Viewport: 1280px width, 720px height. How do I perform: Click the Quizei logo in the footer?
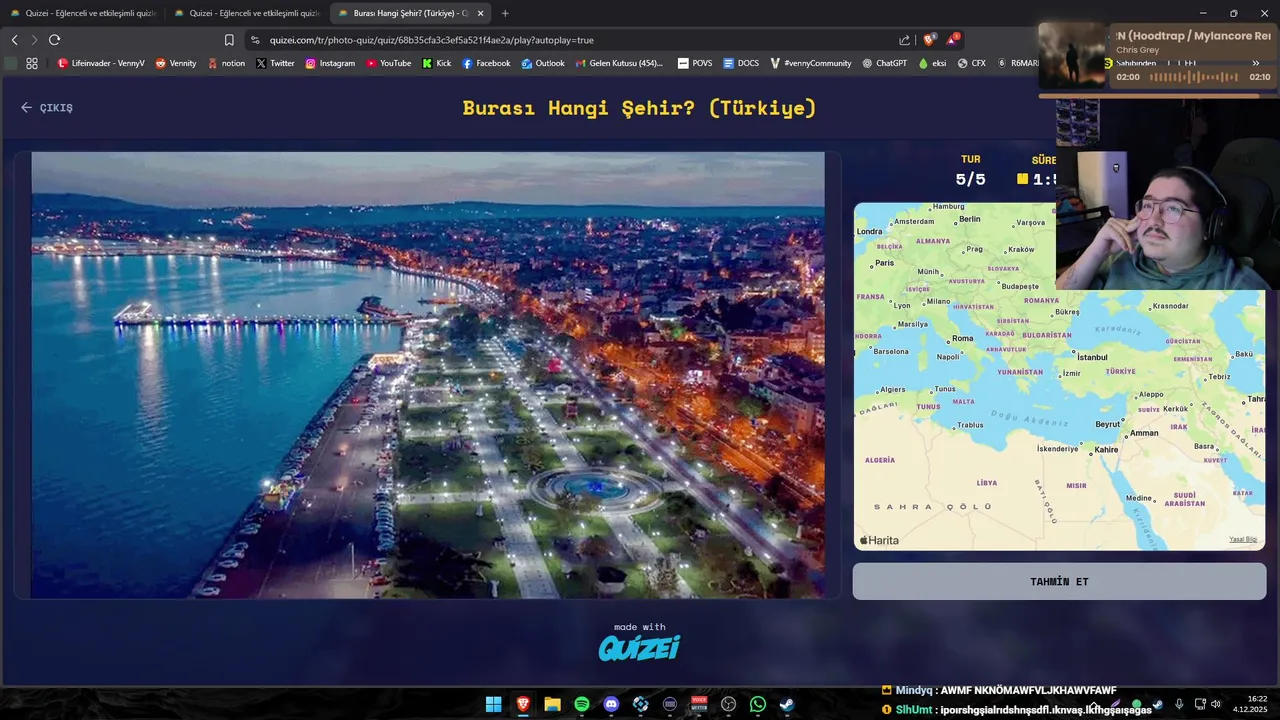tap(639, 648)
